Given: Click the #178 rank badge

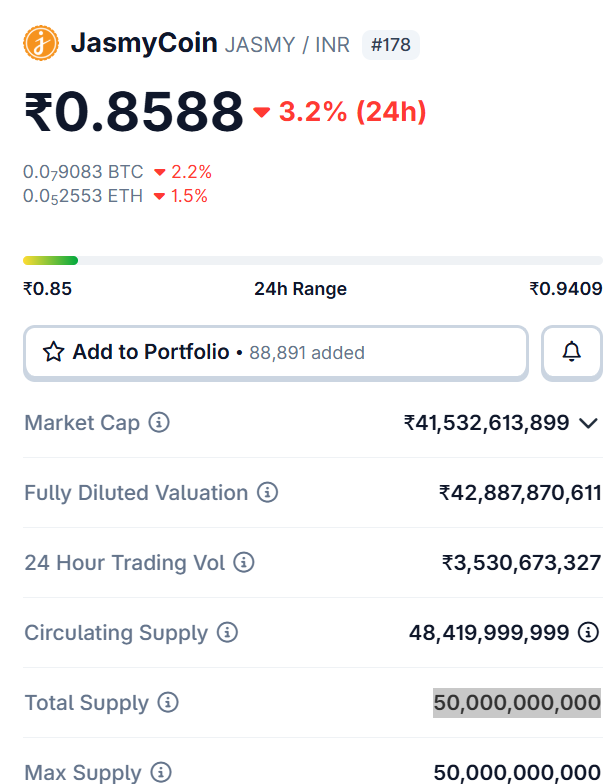Looking at the screenshot, I should click(x=390, y=45).
